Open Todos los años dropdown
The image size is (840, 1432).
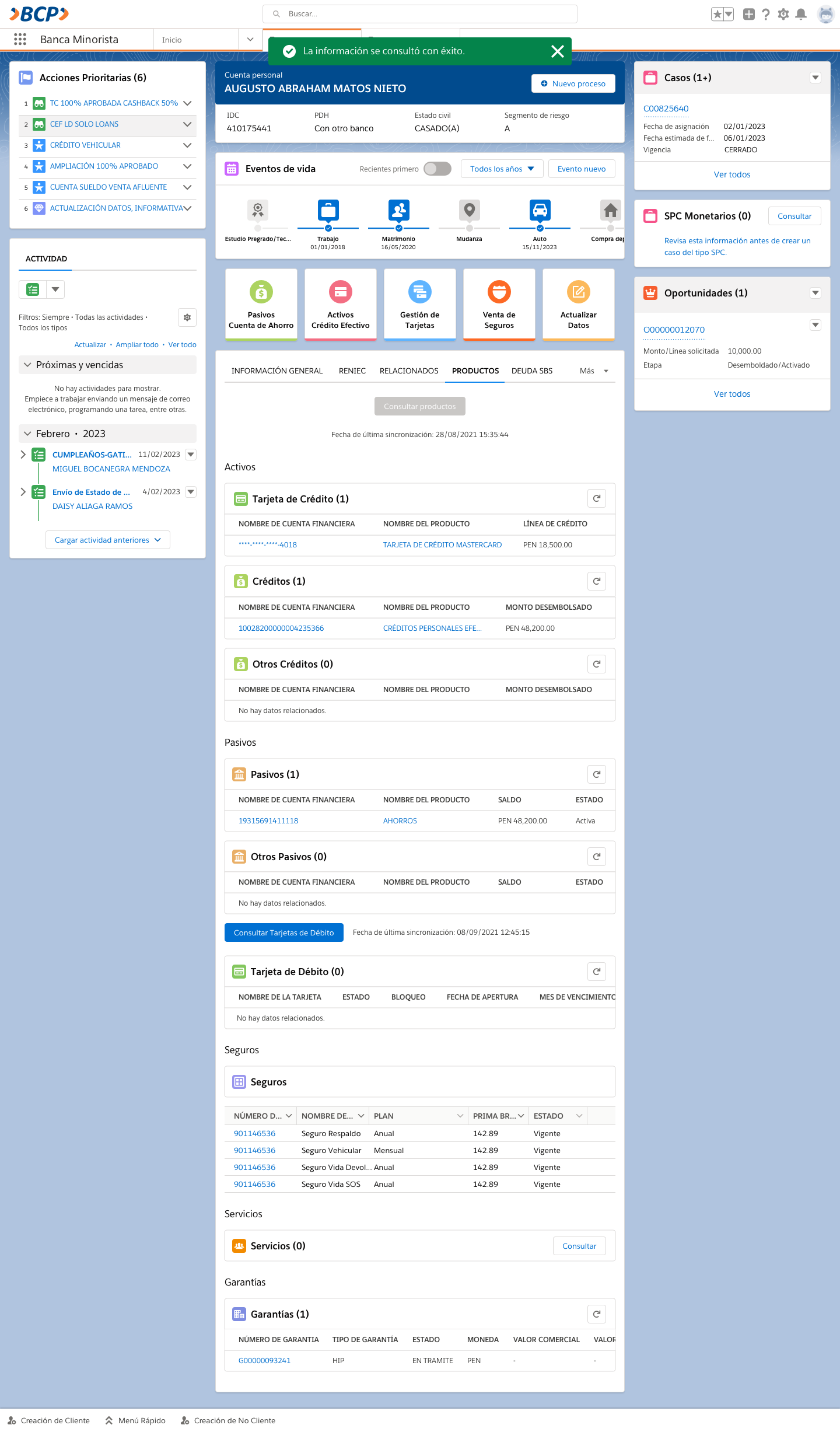502,169
